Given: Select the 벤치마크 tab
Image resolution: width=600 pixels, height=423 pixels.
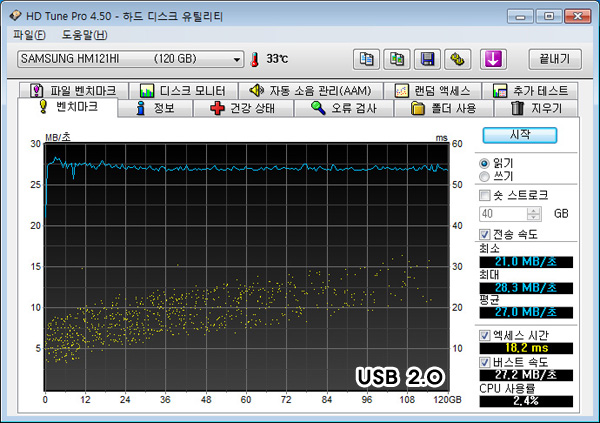Looking at the screenshot, I should (67, 107).
